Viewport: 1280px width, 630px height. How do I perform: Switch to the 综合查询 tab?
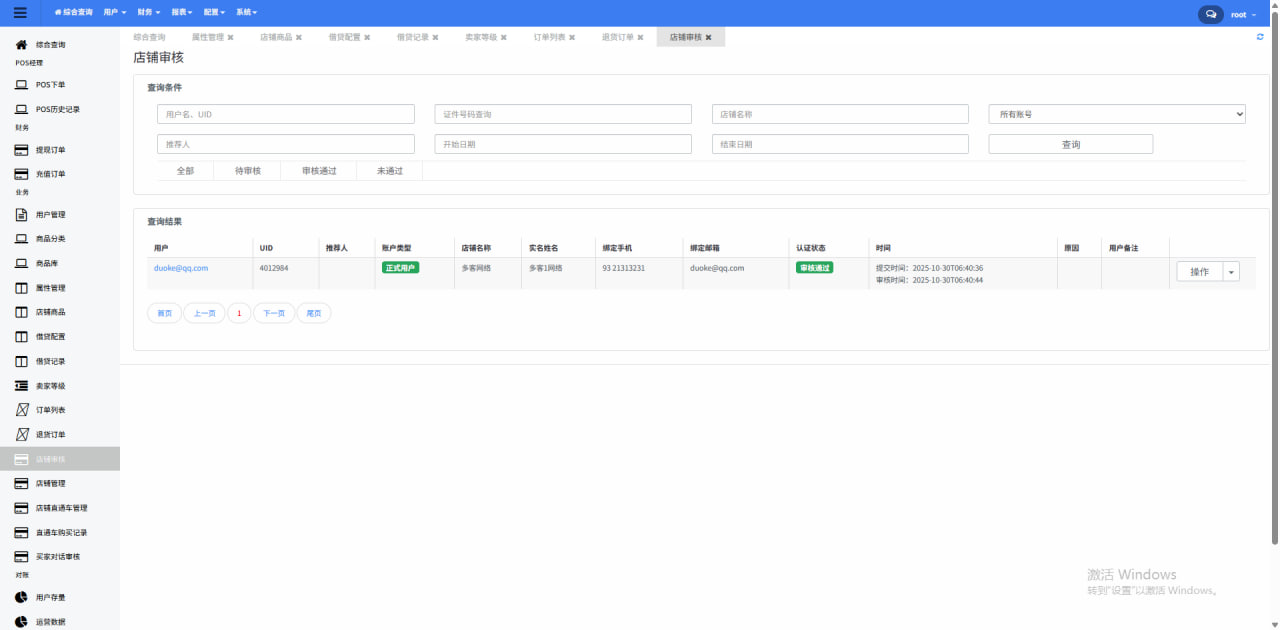(x=150, y=37)
